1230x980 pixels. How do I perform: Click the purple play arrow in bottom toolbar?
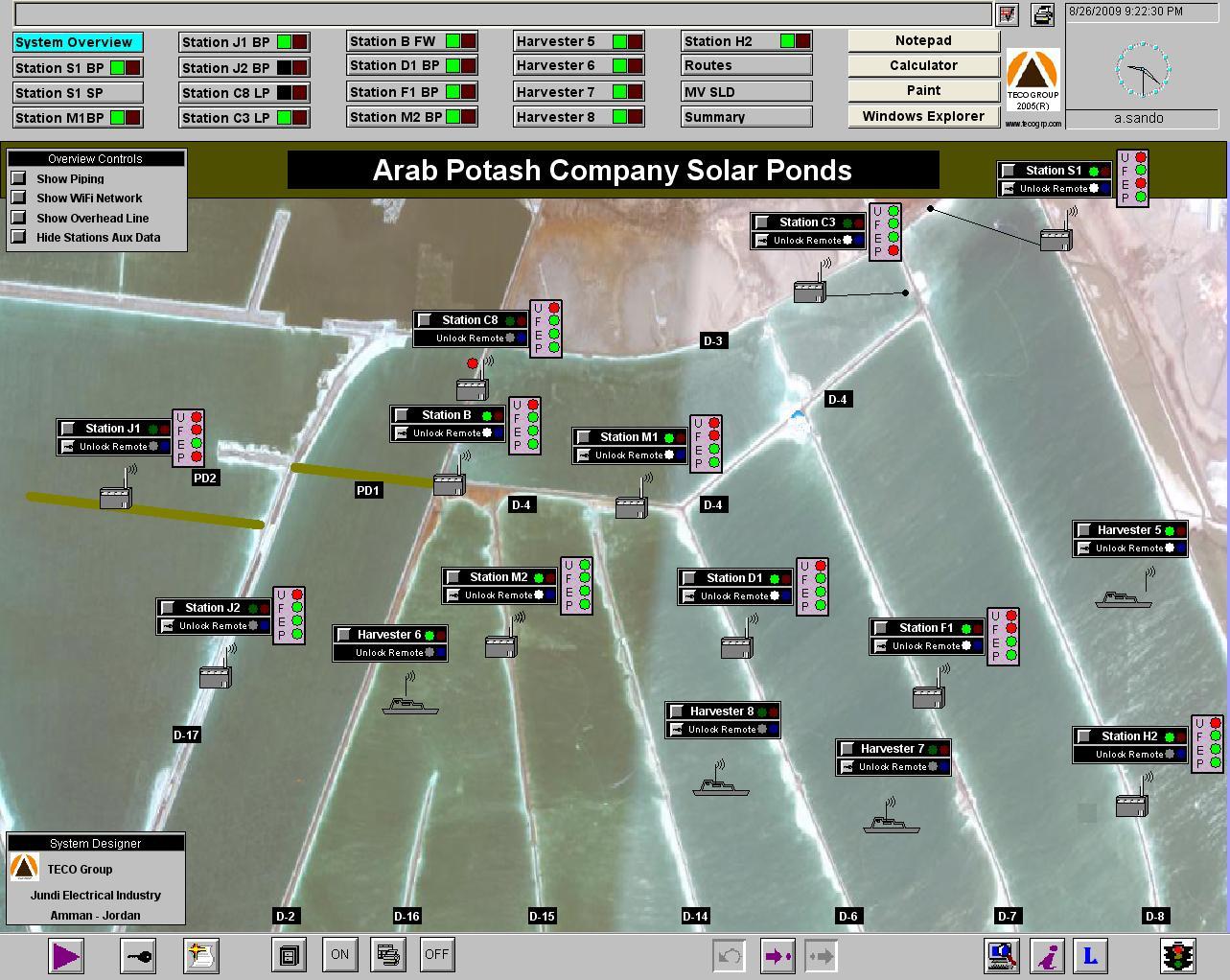coord(65,955)
